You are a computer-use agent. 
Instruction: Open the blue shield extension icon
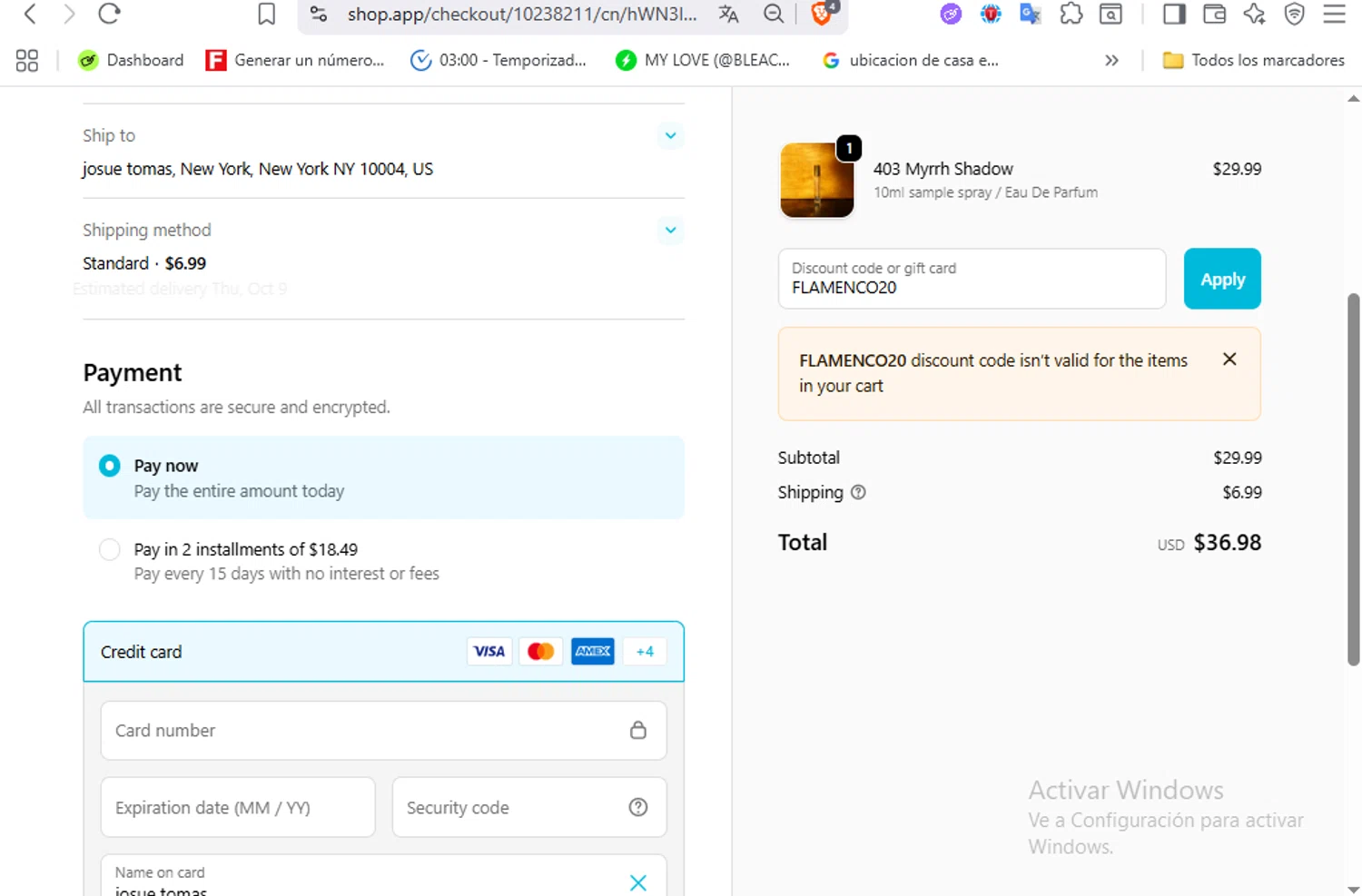coord(991,14)
